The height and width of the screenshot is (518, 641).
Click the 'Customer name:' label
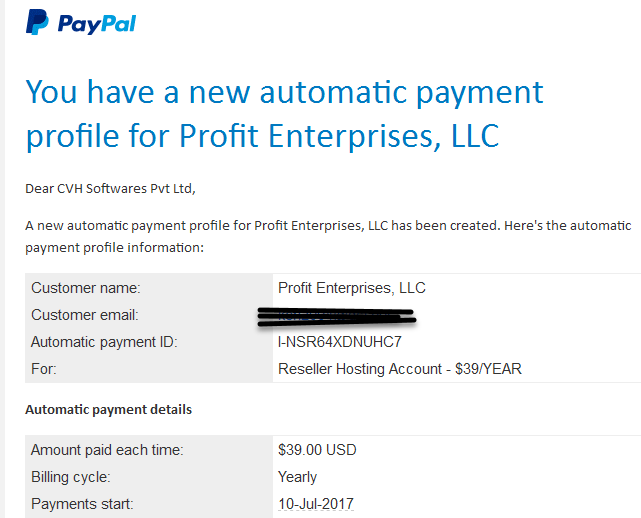86,288
